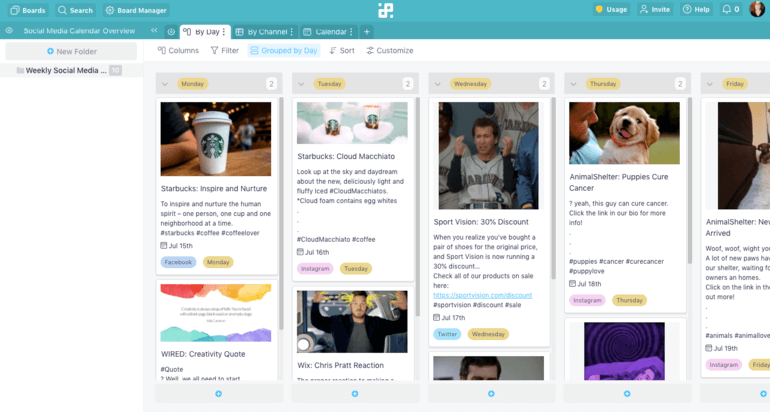Open WIRED: Creativity Quote card title
The height and width of the screenshot is (412, 770).
(x=203, y=354)
